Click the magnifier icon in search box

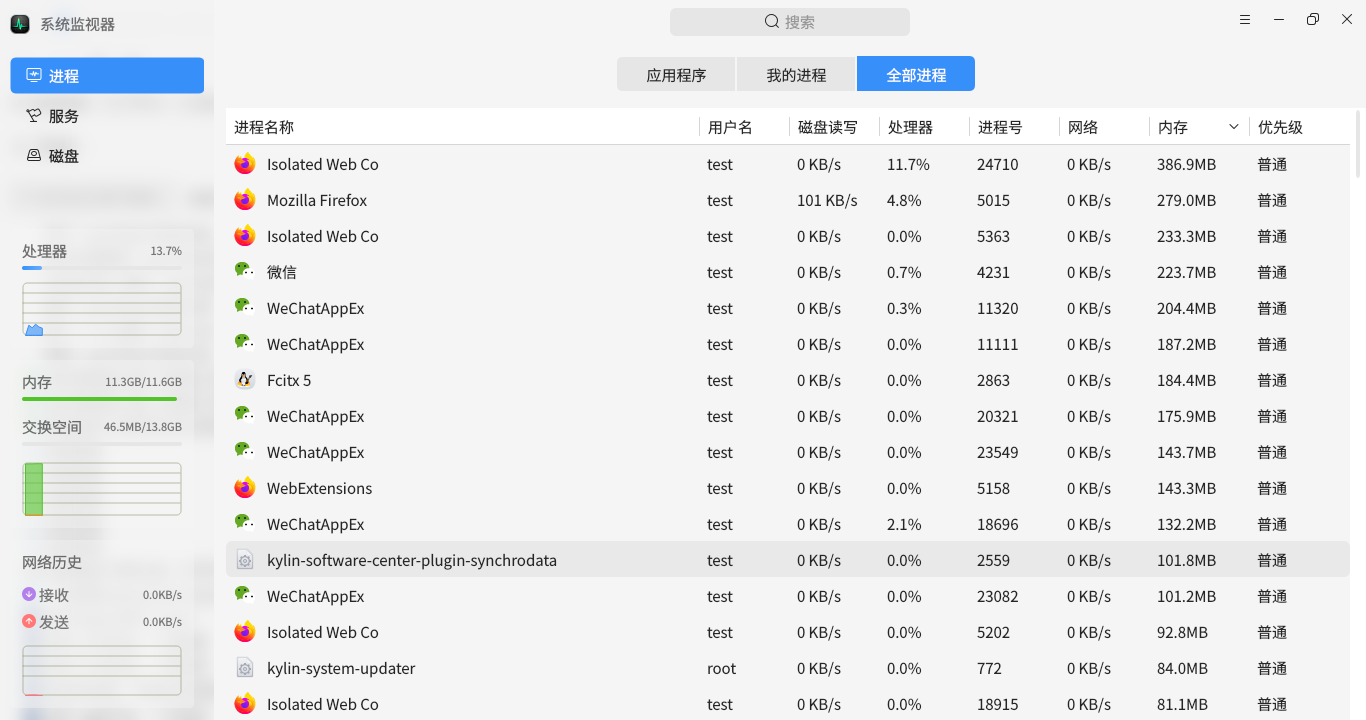pos(772,22)
